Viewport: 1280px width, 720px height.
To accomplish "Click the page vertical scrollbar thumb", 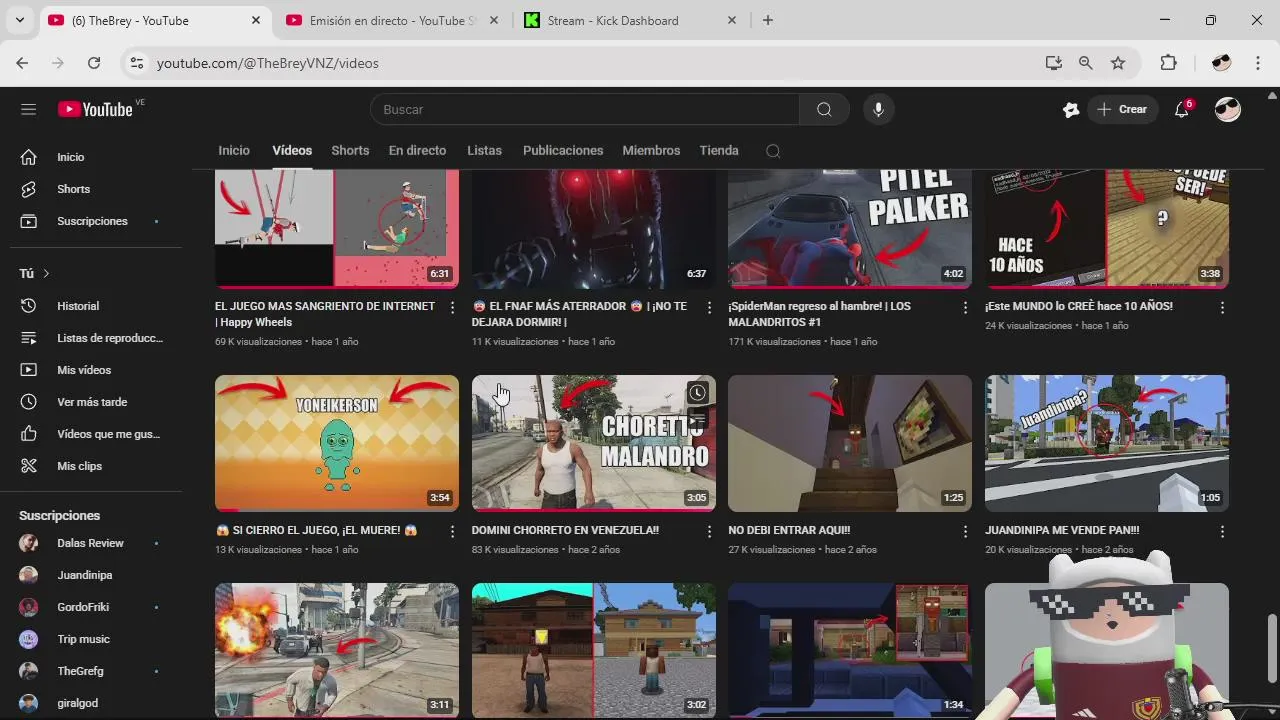I will pos(1272,650).
